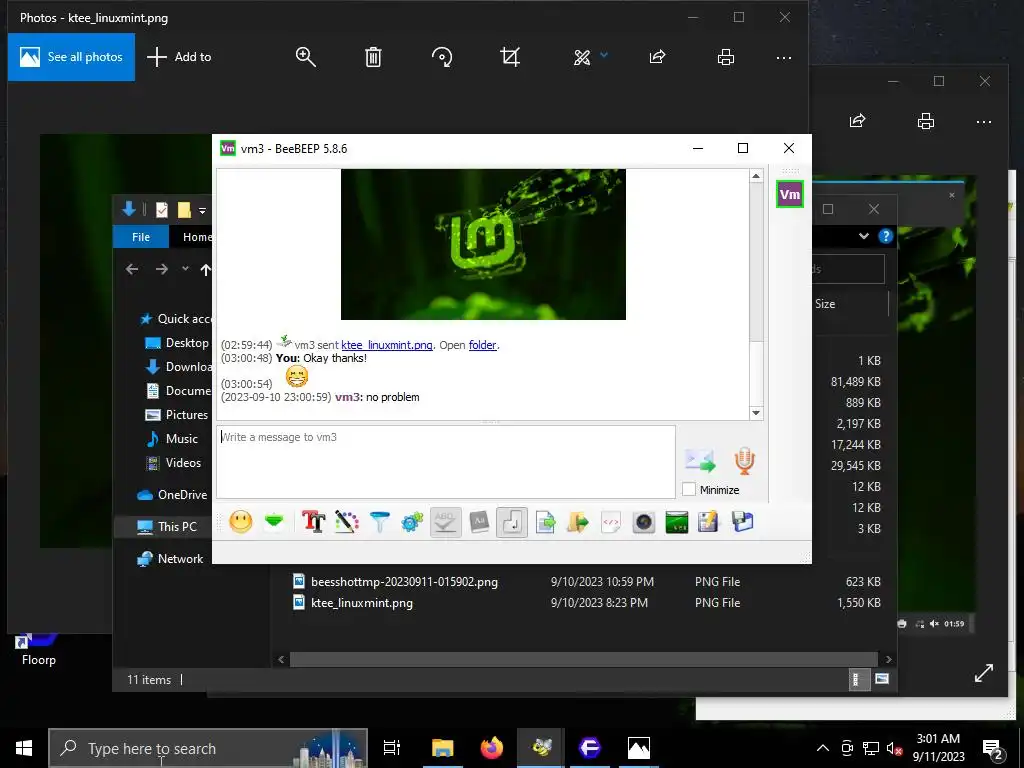Tick the Minimize checkbox in BeeBEEP
The image size is (1024, 768).
(x=689, y=489)
